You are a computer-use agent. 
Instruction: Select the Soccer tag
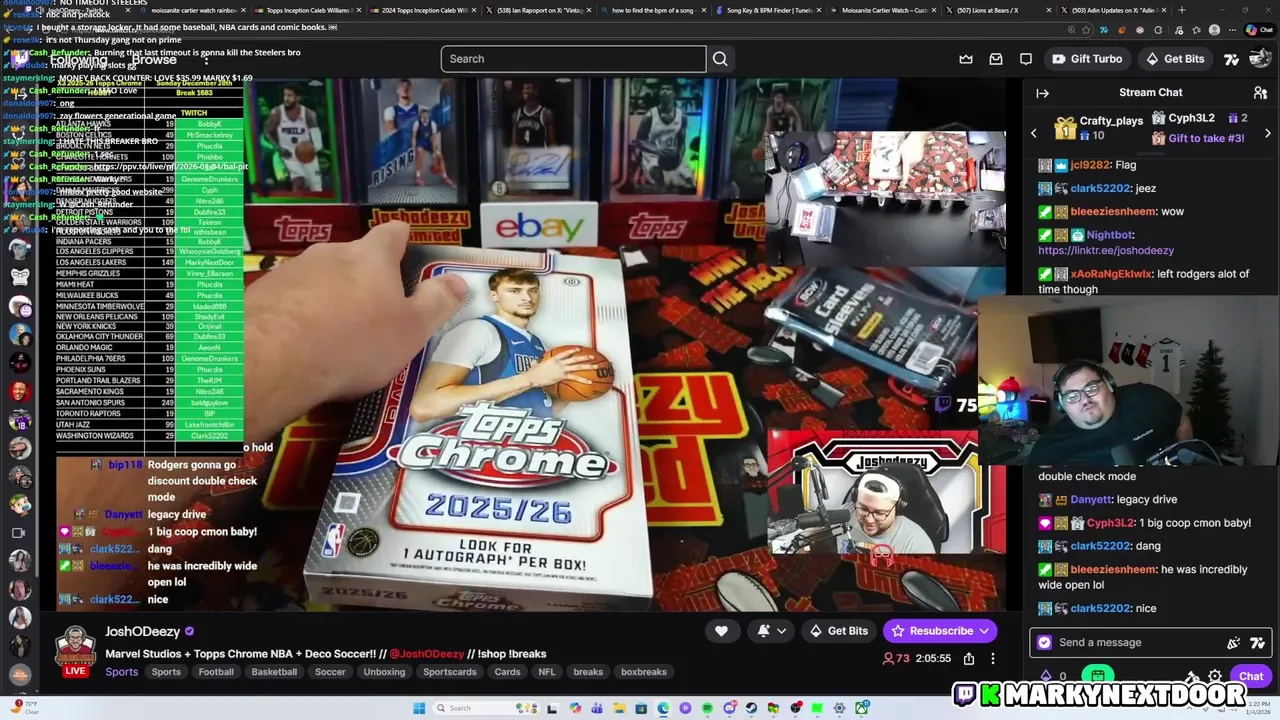(330, 672)
